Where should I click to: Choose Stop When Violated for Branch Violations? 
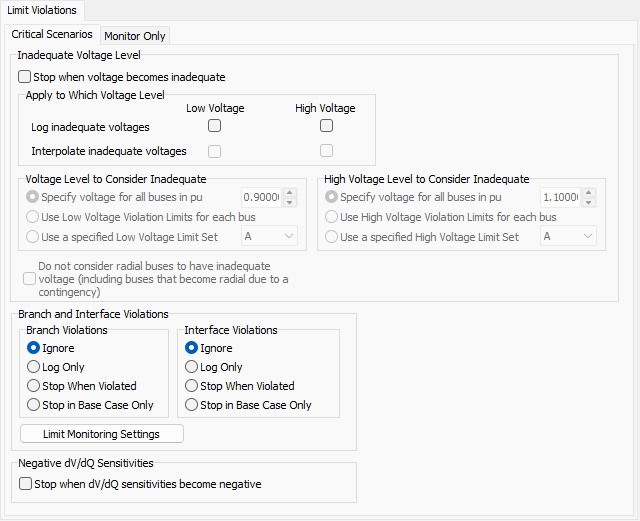[35, 386]
